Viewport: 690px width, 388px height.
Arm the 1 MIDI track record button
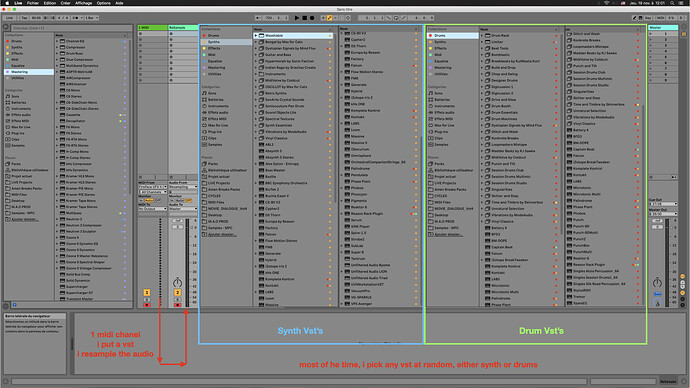pyautogui.click(x=147, y=305)
